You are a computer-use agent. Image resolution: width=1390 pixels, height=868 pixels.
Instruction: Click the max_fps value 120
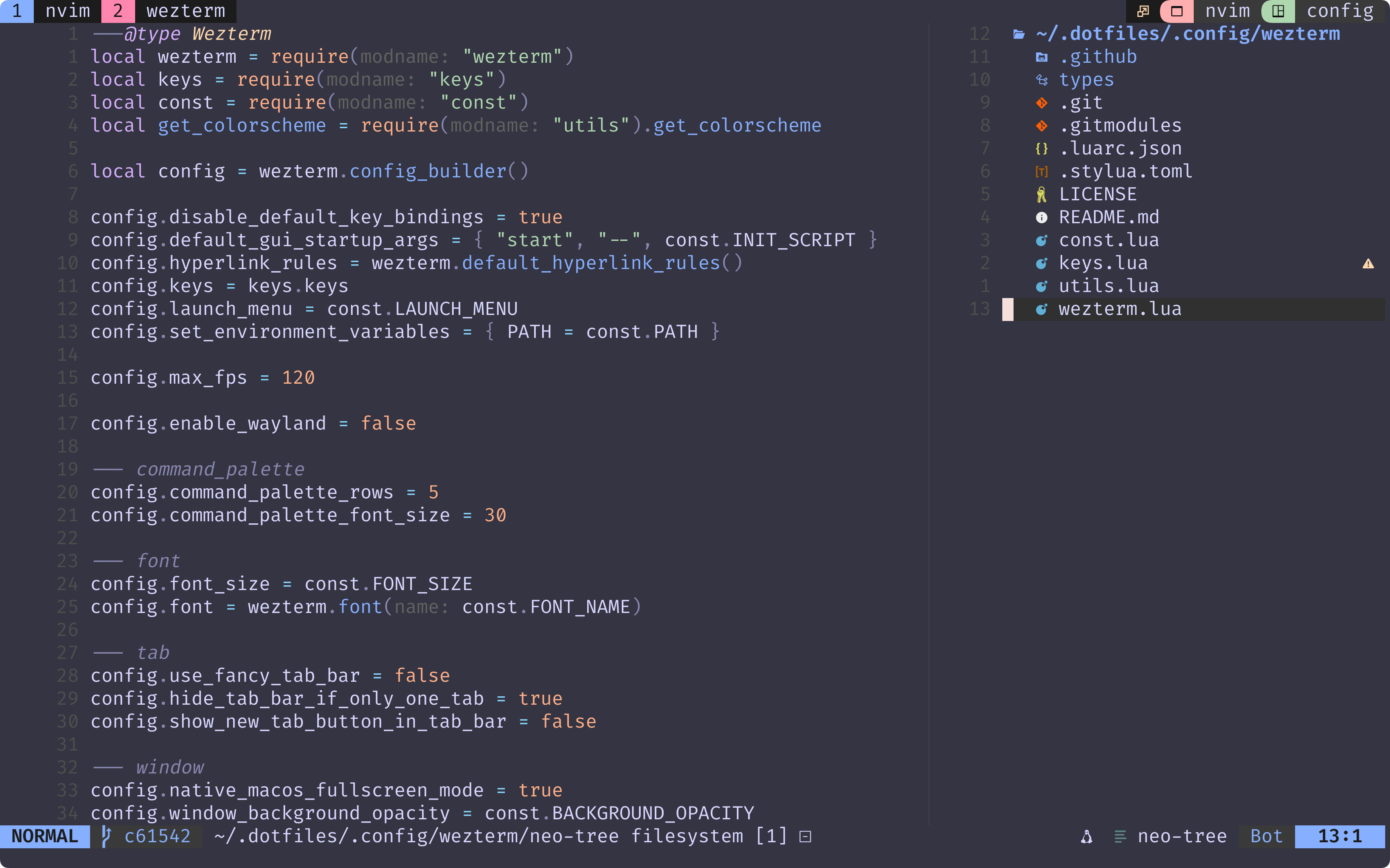[x=298, y=378]
